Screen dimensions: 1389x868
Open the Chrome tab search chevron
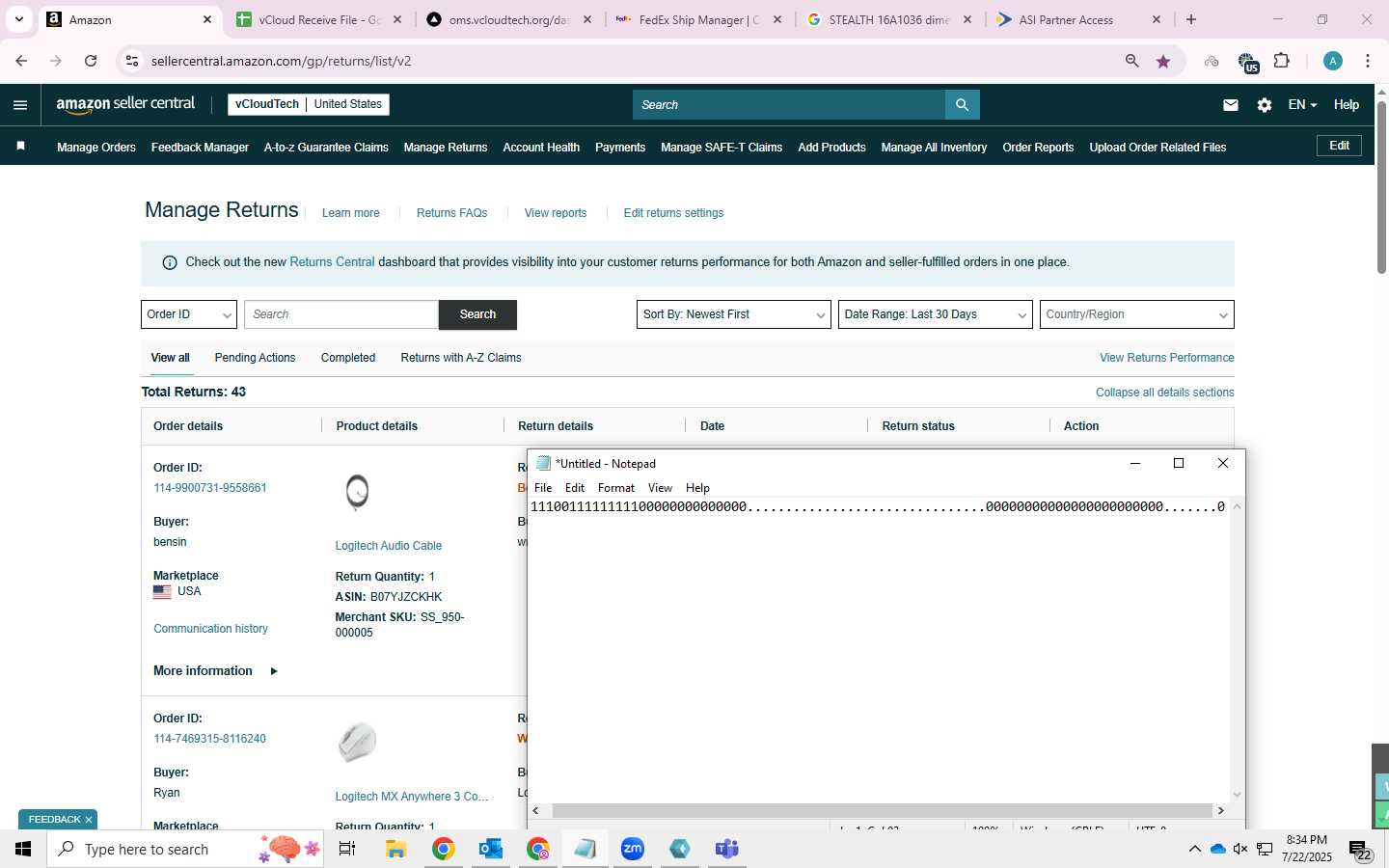18,19
